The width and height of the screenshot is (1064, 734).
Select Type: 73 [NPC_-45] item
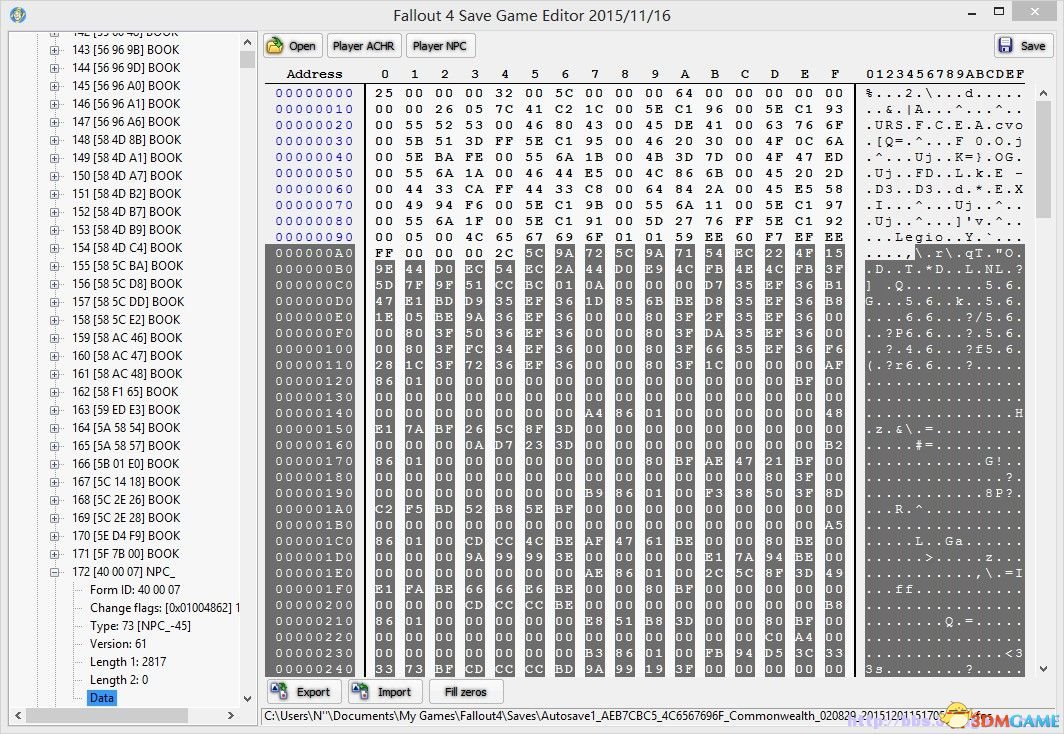tap(140, 625)
